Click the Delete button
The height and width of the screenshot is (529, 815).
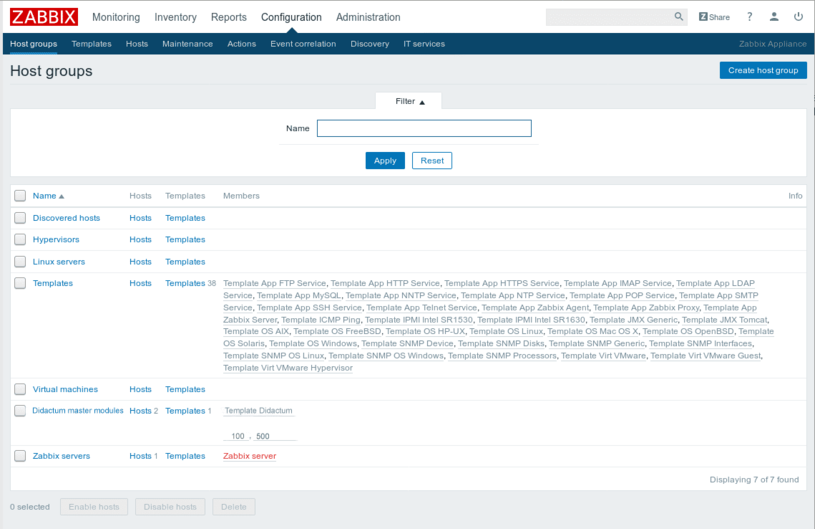click(233, 507)
